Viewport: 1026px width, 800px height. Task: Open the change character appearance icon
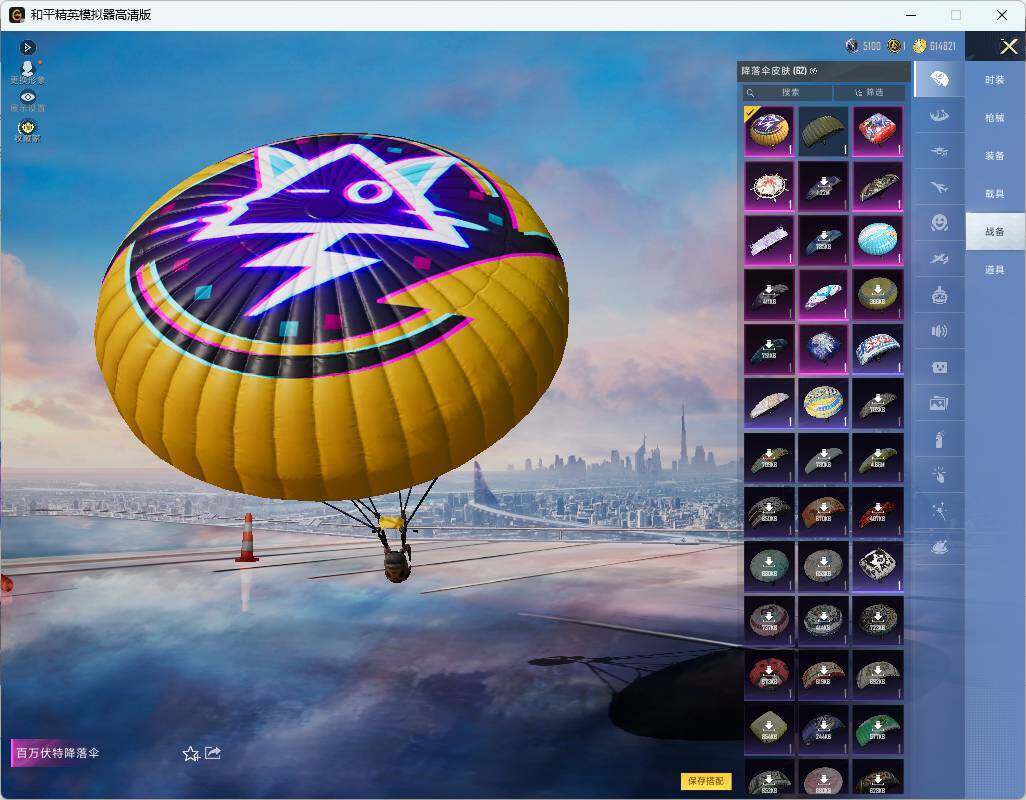pyautogui.click(x=27, y=72)
